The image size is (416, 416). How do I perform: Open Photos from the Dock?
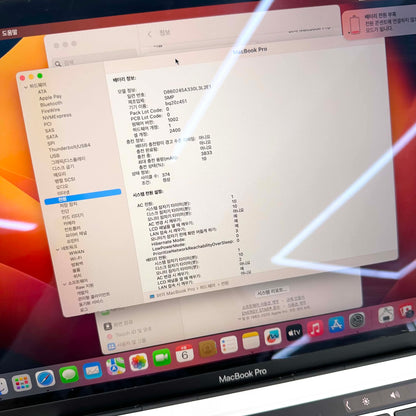(138, 362)
